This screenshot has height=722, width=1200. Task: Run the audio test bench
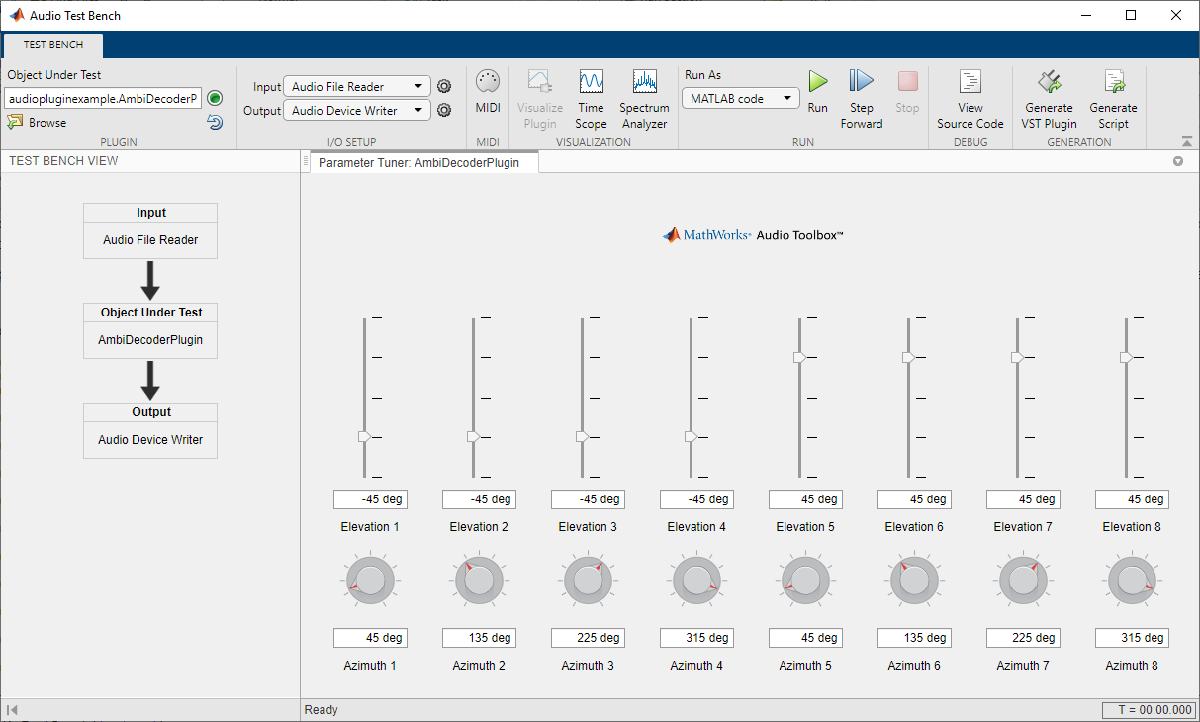818,92
